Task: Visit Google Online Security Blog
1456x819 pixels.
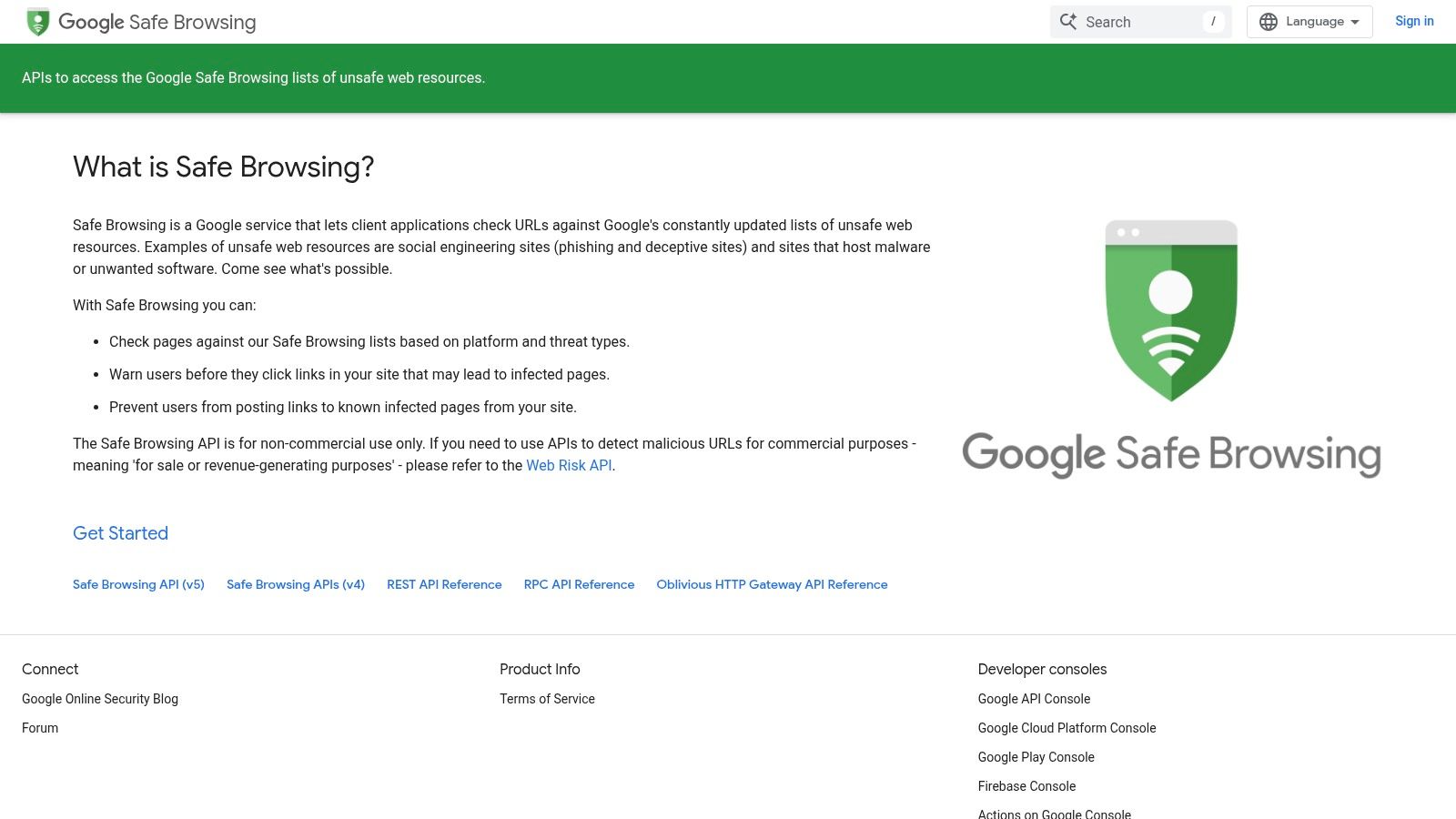Action: [x=100, y=699]
